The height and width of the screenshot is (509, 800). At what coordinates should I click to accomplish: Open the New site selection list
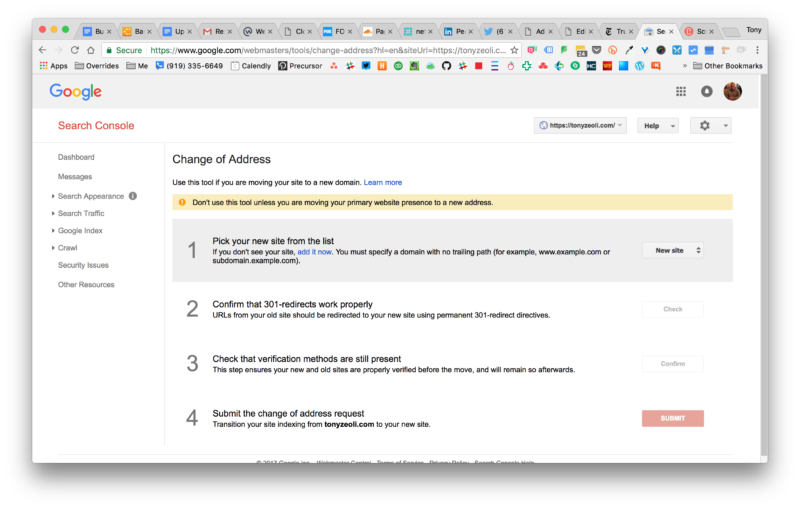coord(672,250)
